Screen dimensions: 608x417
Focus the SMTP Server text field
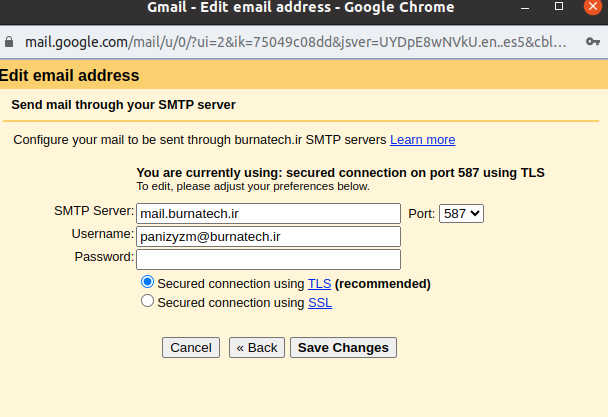(x=268, y=213)
